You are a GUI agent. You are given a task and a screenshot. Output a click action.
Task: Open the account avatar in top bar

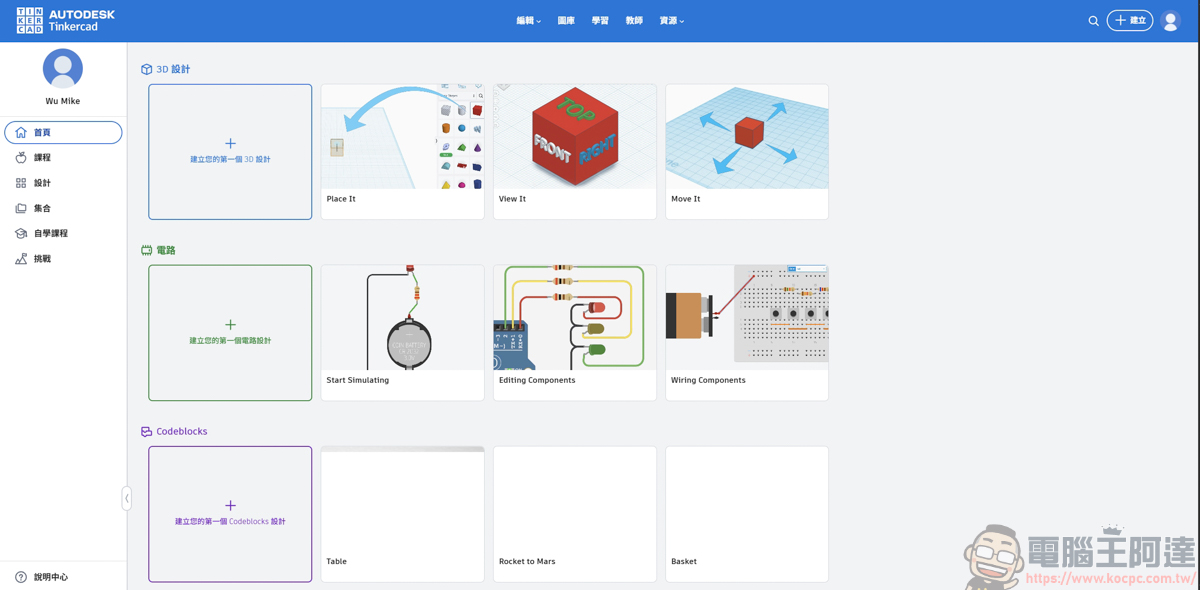(1170, 20)
